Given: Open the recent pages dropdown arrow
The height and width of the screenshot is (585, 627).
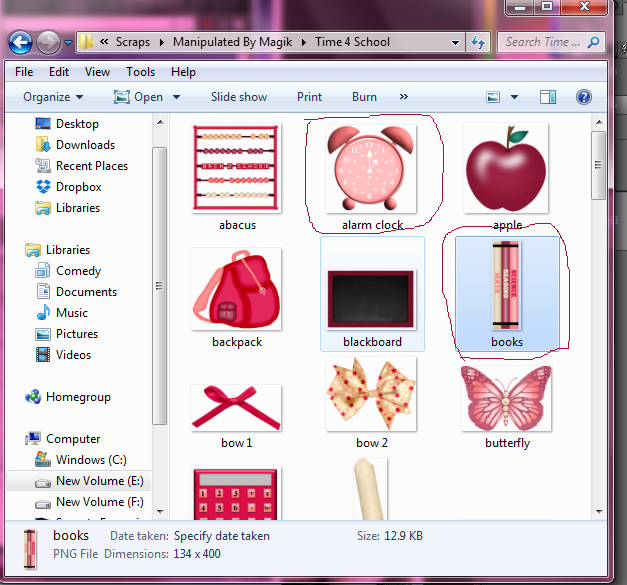Looking at the screenshot, I should 68,42.
